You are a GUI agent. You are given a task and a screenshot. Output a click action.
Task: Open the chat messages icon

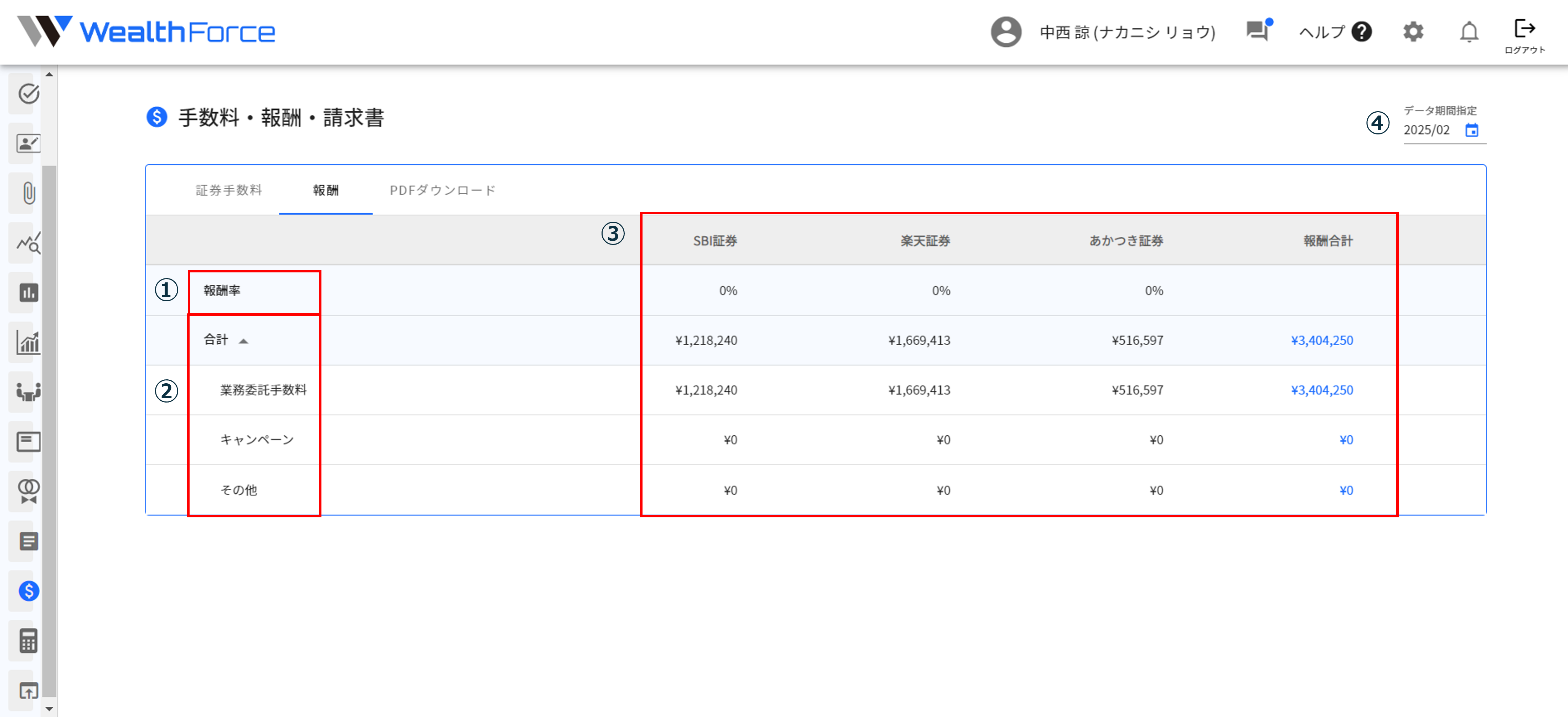1258,30
